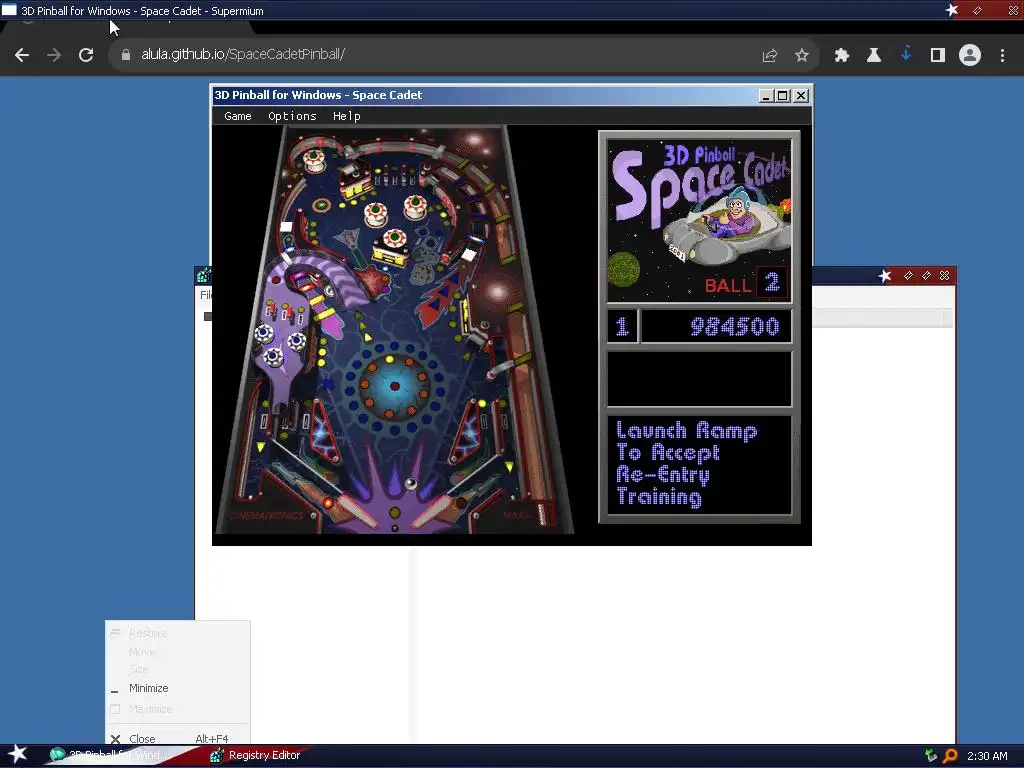
Task: Open the extensions puzzle-piece menu
Action: coord(842,56)
